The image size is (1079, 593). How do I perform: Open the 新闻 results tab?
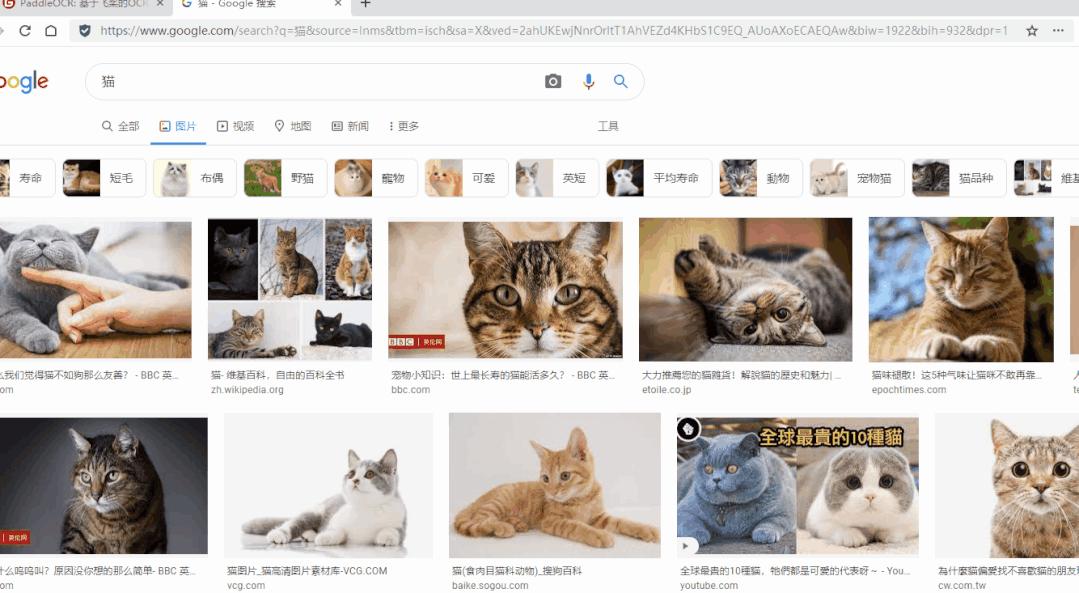(x=350, y=127)
